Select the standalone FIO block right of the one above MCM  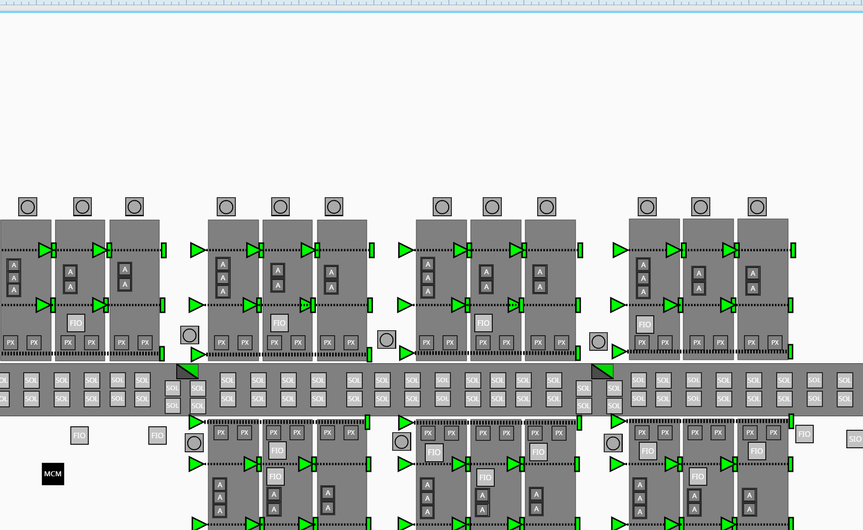[157, 435]
